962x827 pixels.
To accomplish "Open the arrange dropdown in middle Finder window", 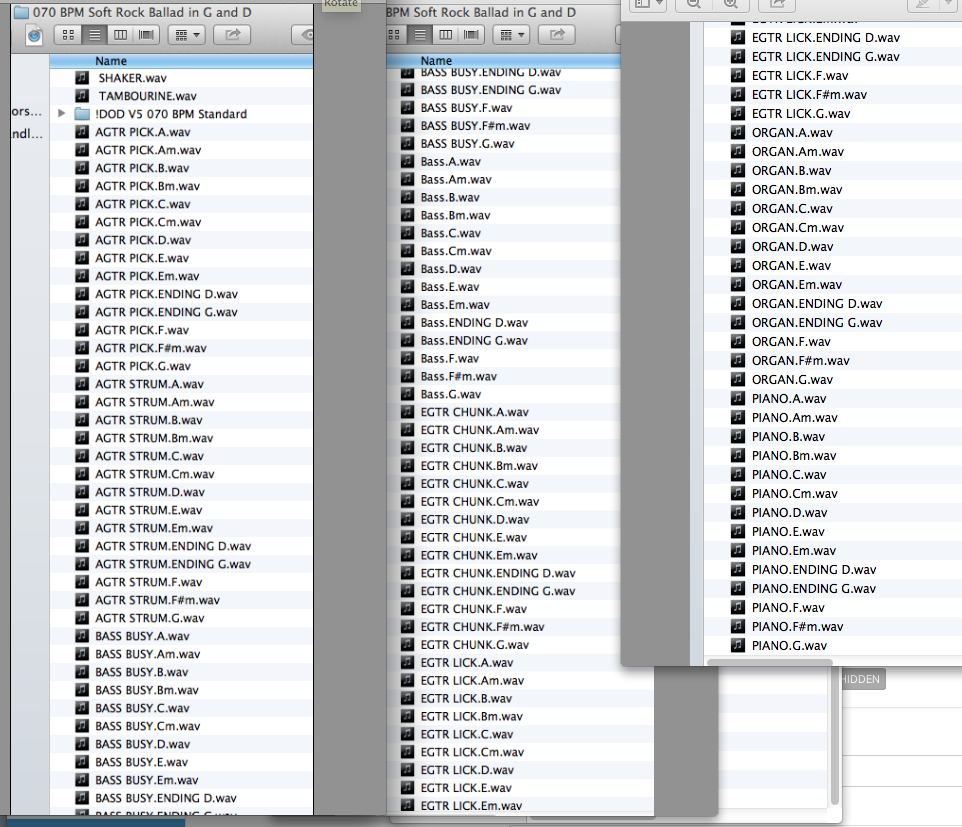I will pyautogui.click(x=510, y=34).
